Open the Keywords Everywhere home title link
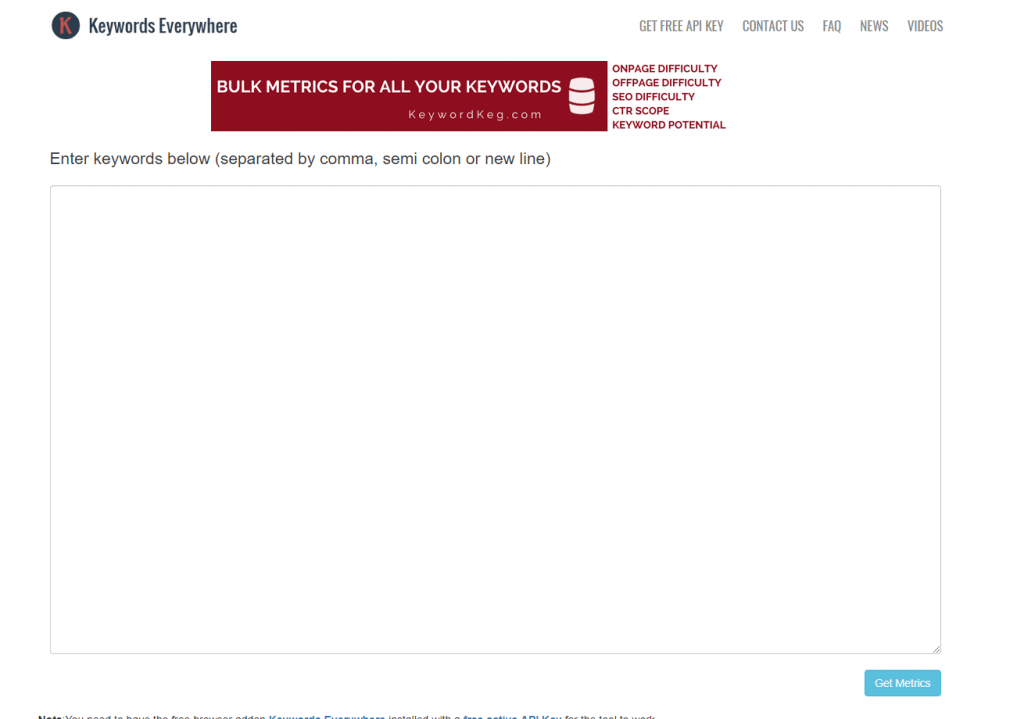 [x=163, y=26]
